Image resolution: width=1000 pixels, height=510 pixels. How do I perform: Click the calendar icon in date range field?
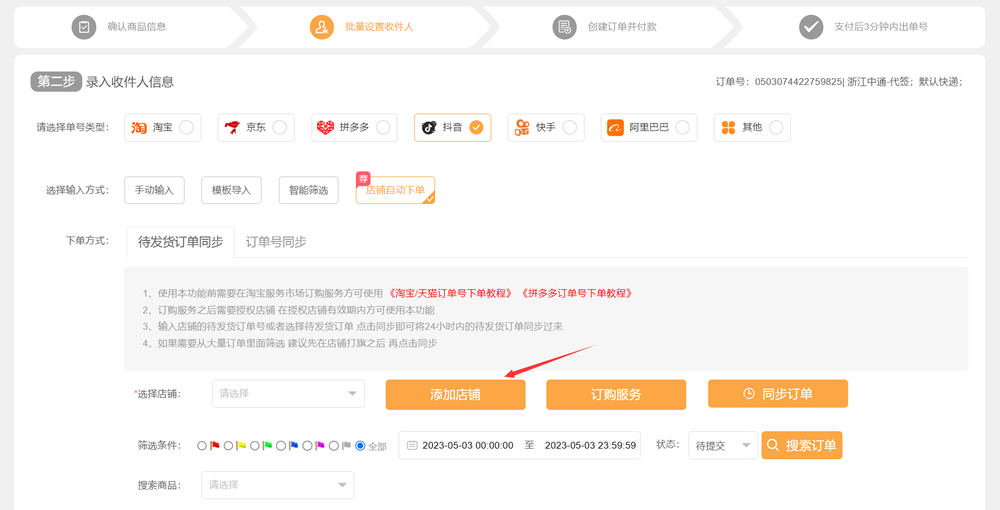point(412,446)
